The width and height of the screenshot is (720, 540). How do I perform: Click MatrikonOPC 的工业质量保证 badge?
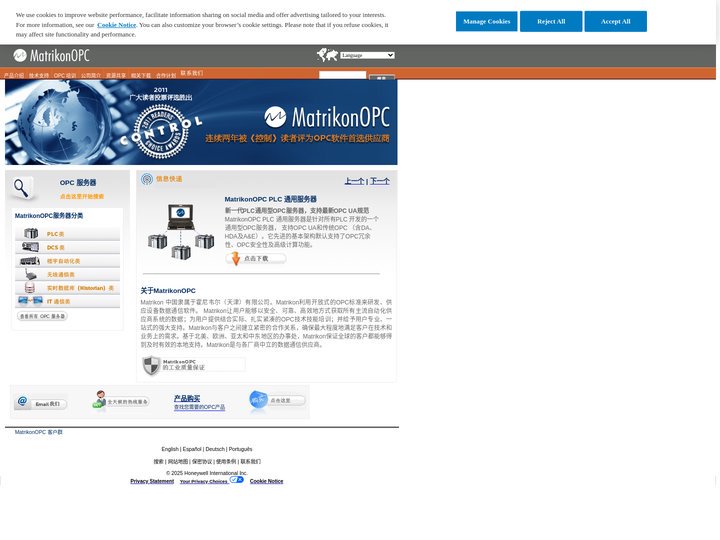(x=193, y=365)
